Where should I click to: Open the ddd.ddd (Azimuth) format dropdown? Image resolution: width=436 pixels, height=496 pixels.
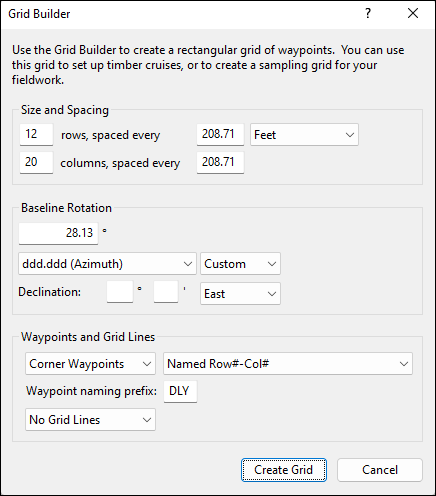[x=107, y=264]
